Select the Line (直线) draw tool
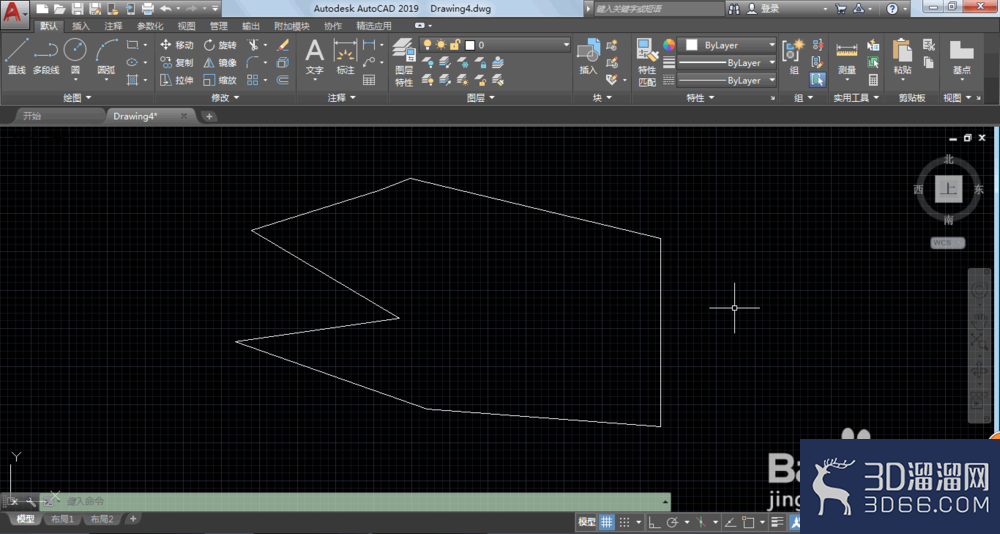 point(17,56)
